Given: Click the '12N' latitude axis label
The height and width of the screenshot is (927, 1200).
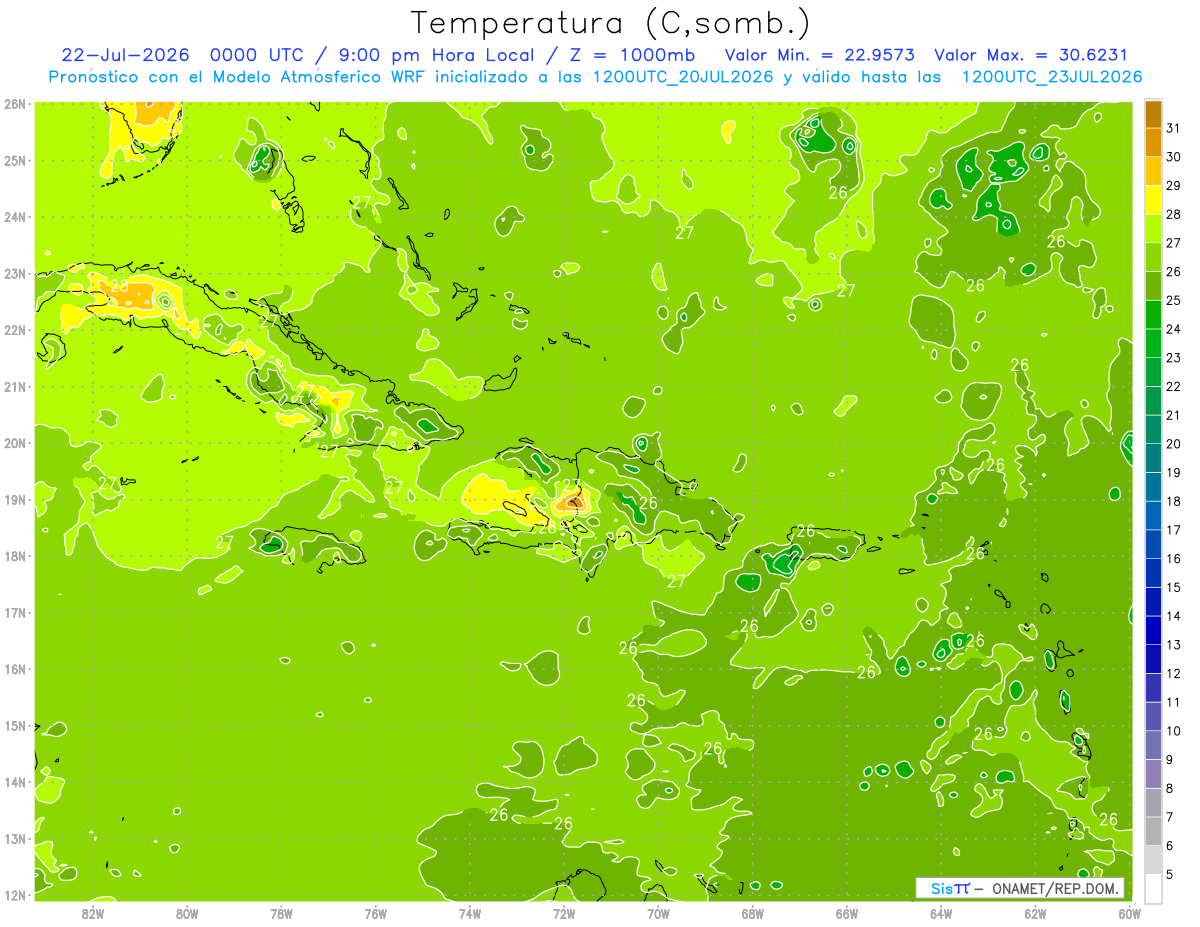Looking at the screenshot, I should tap(15, 895).
